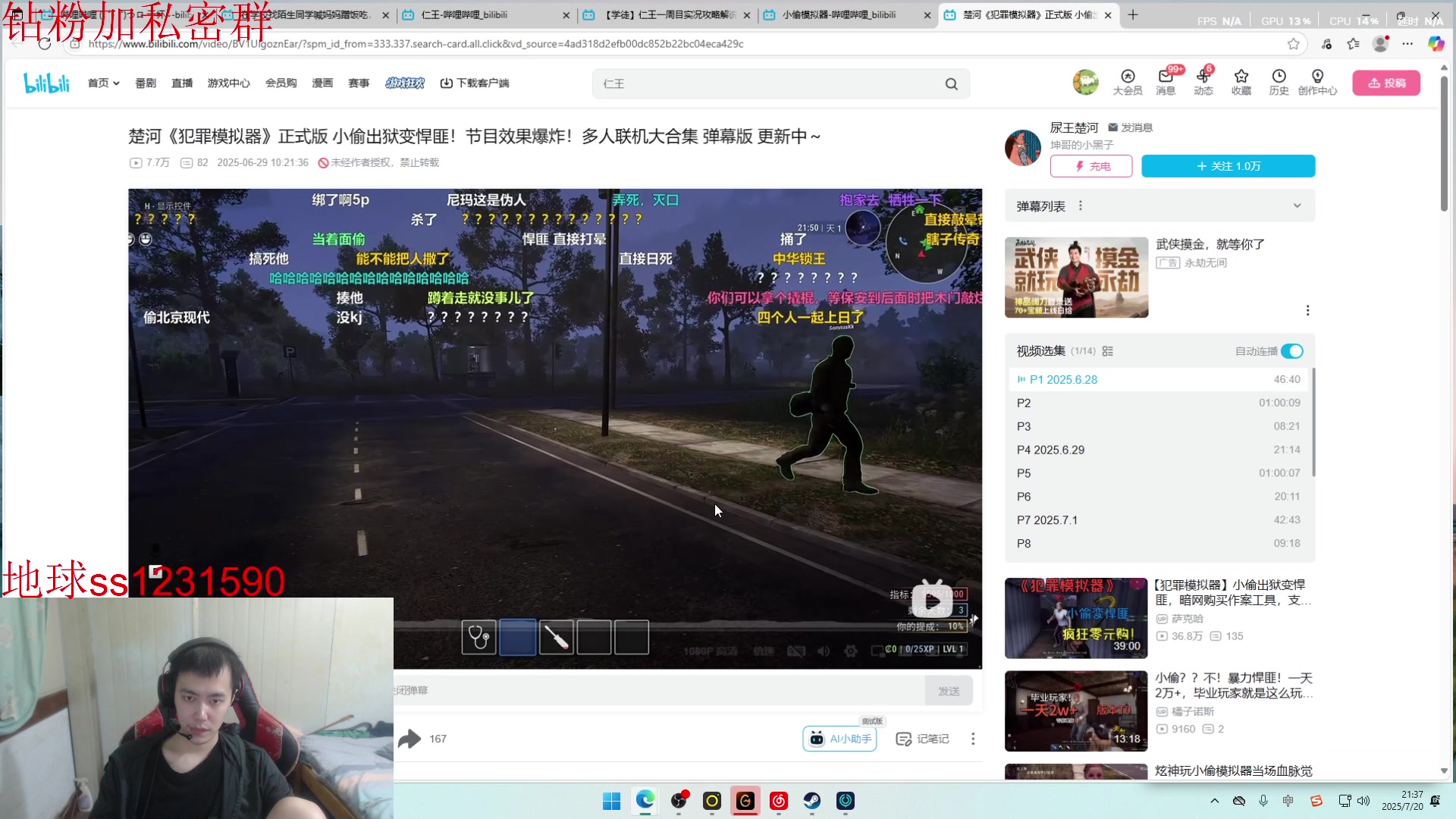Select episode P2 in playlist
This screenshot has width=1456, height=819.
(x=1158, y=403)
